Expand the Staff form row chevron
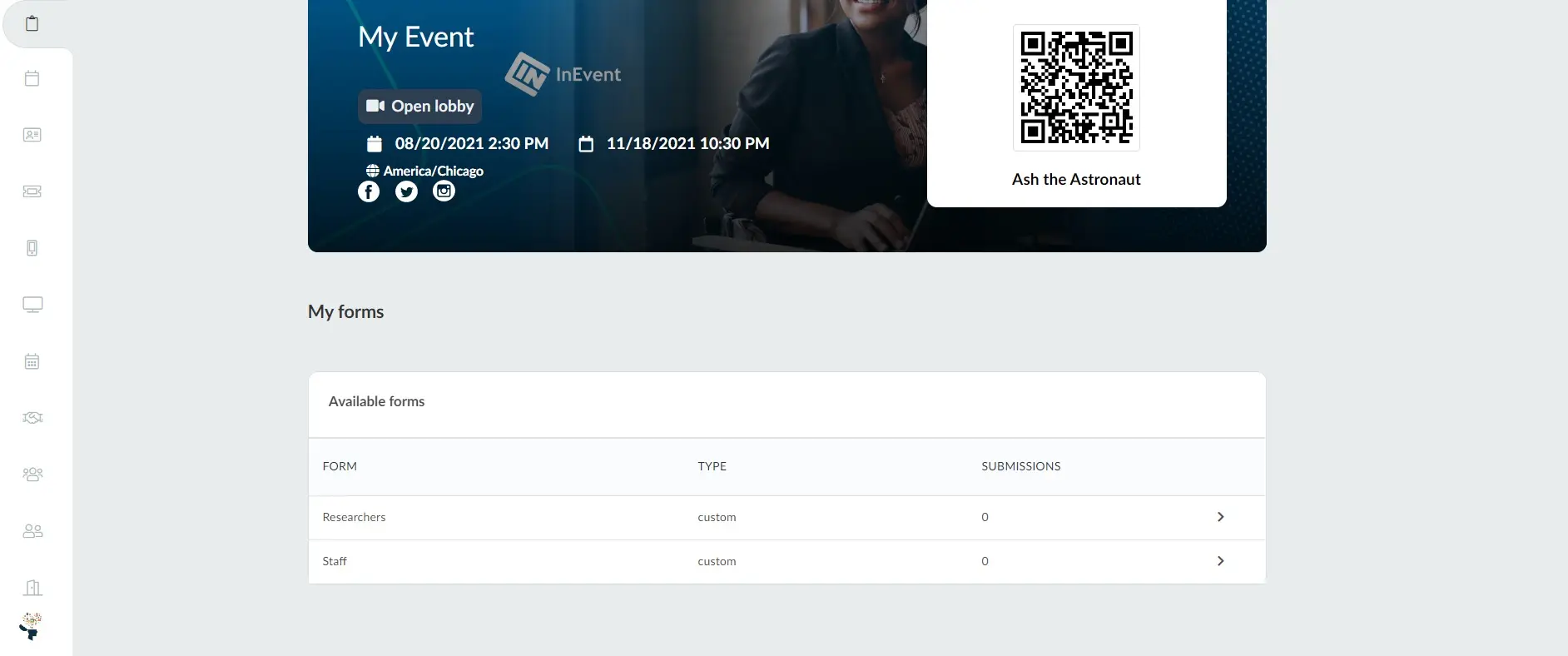The height and width of the screenshot is (656, 1568). [x=1220, y=561]
